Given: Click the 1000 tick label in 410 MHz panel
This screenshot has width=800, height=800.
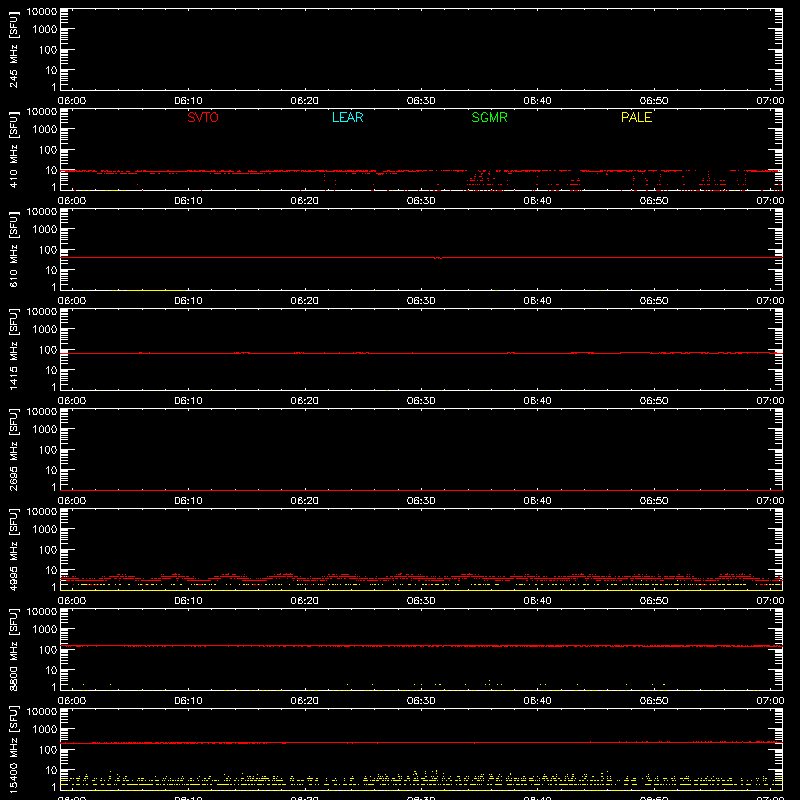Looking at the screenshot, I should (45, 130).
